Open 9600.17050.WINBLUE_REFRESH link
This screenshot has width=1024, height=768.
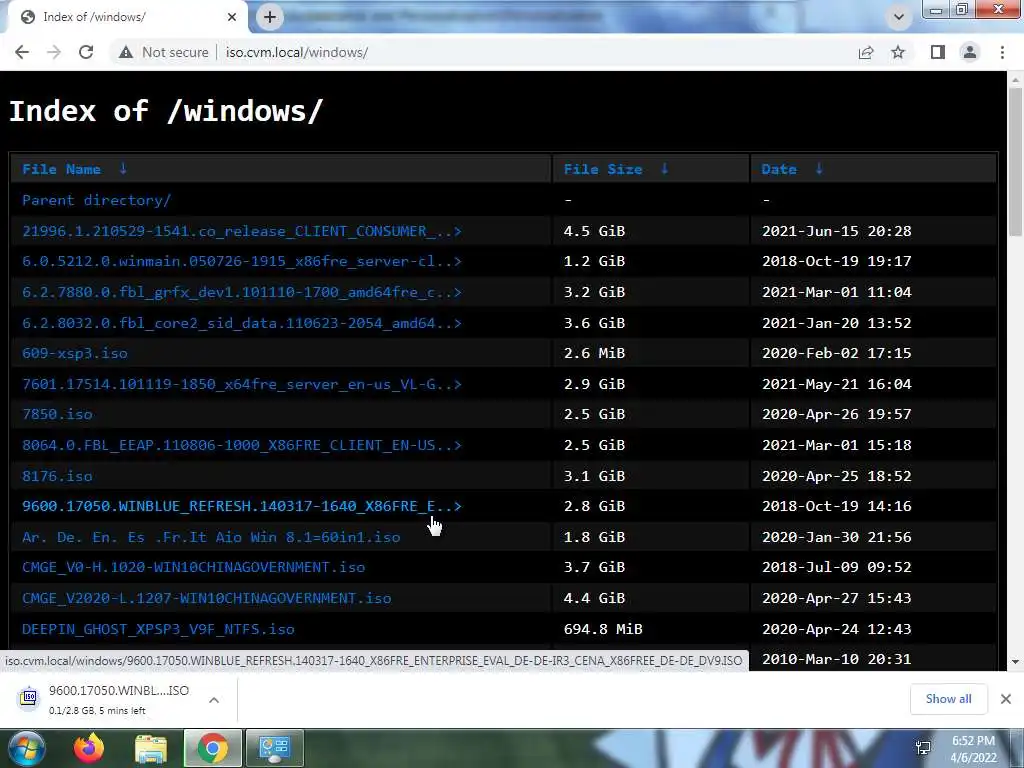pyautogui.click(x=242, y=506)
